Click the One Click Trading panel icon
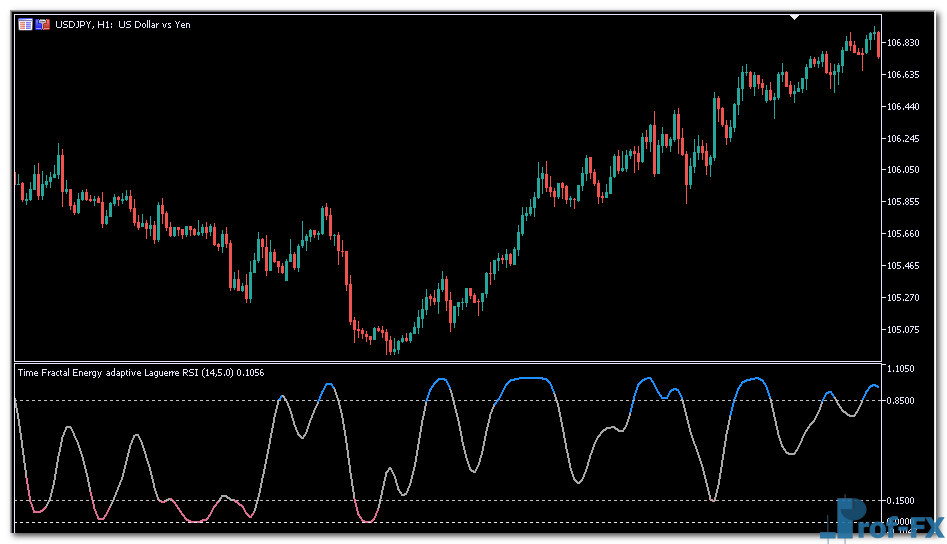This screenshot has height=544, width=947. [25, 24]
